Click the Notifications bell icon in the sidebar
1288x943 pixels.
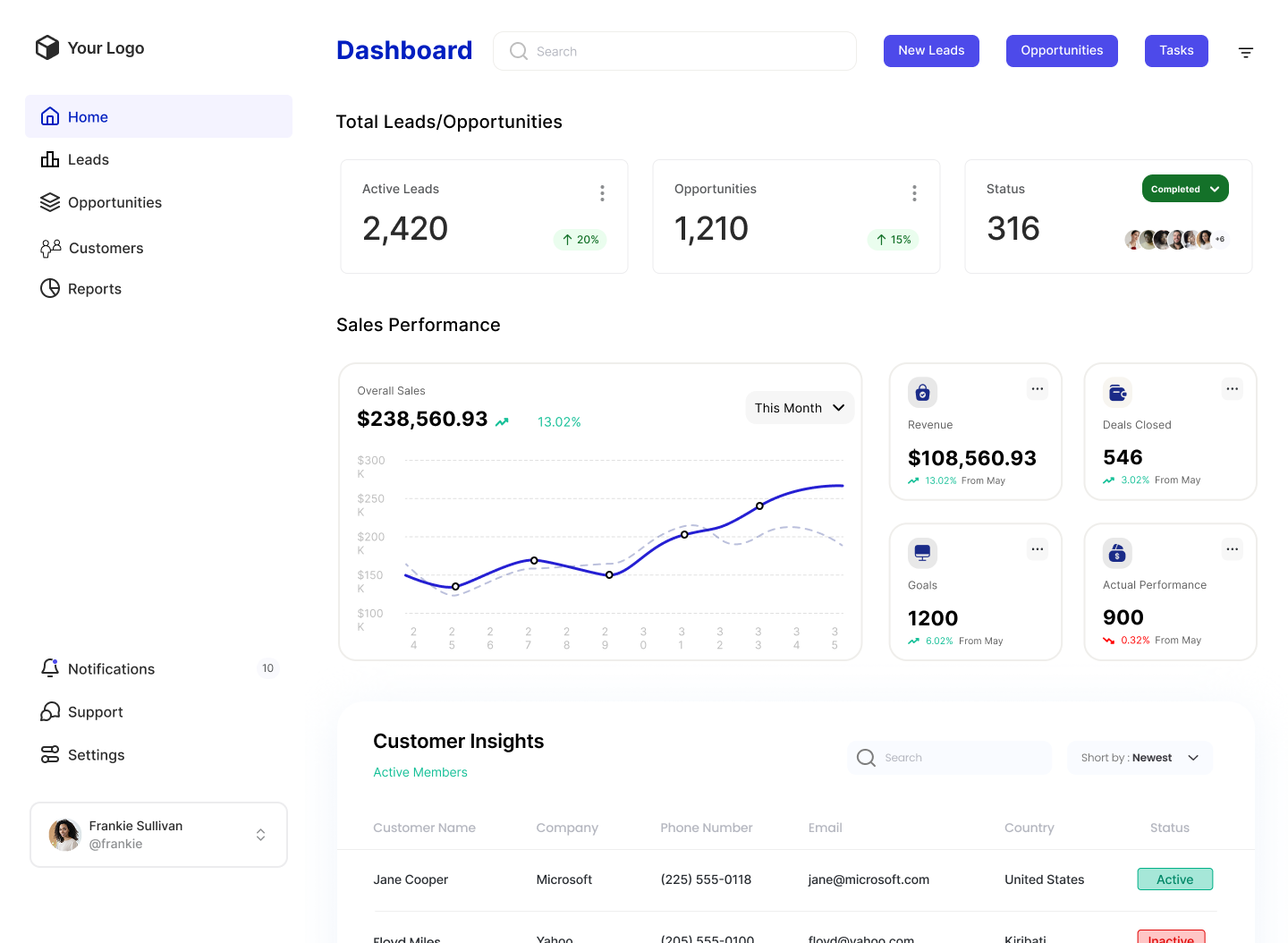tap(50, 668)
